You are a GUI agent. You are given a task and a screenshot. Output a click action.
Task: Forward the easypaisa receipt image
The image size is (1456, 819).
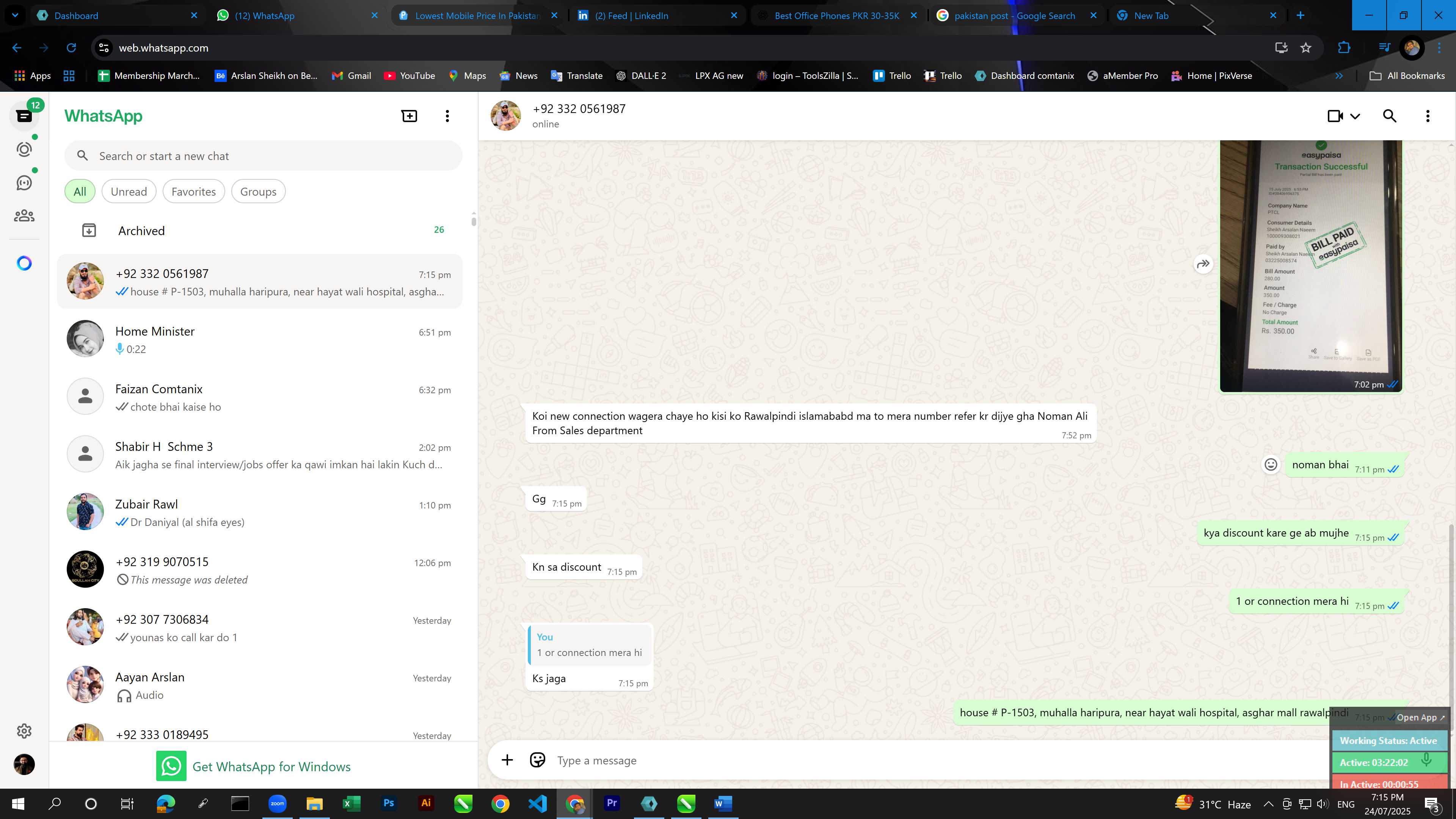(1203, 264)
